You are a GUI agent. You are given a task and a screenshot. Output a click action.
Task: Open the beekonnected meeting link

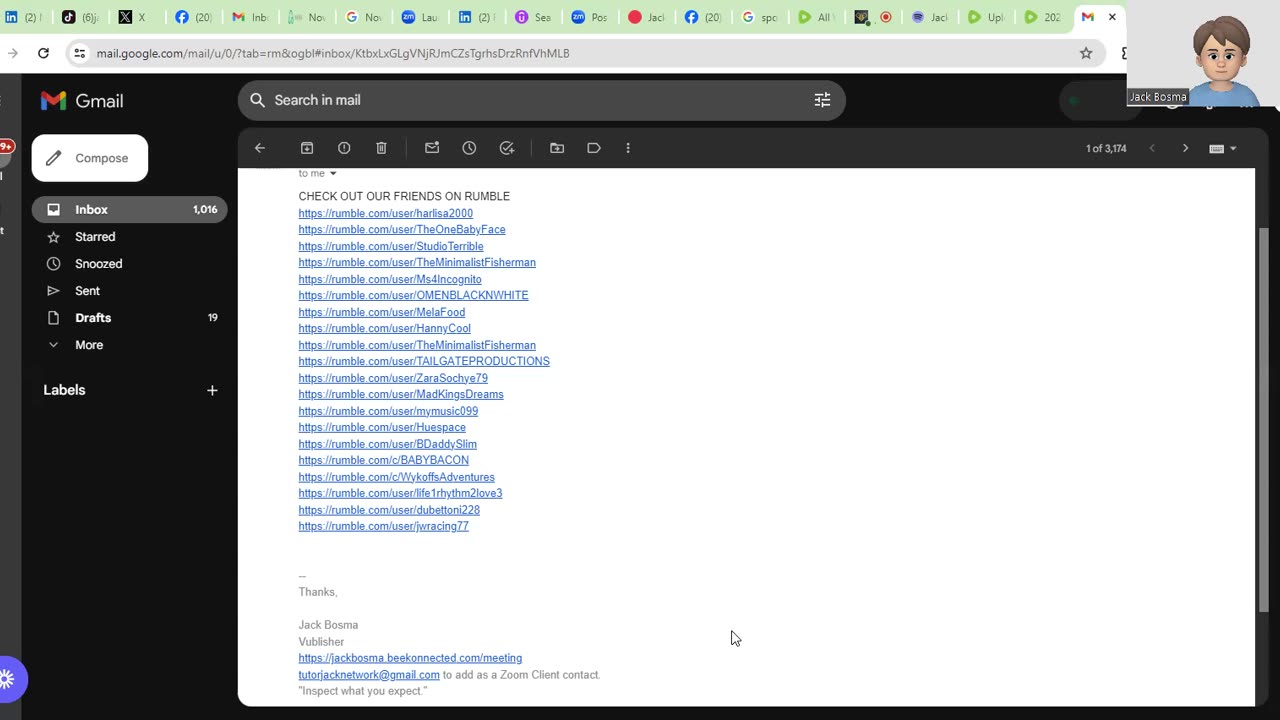coord(410,658)
